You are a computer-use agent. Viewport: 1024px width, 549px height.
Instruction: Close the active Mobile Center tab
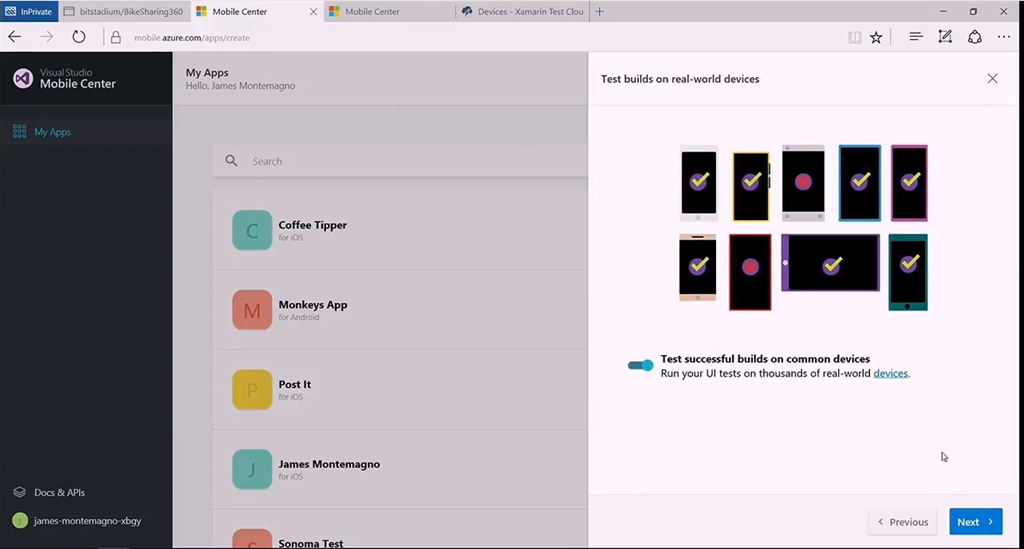tap(313, 11)
